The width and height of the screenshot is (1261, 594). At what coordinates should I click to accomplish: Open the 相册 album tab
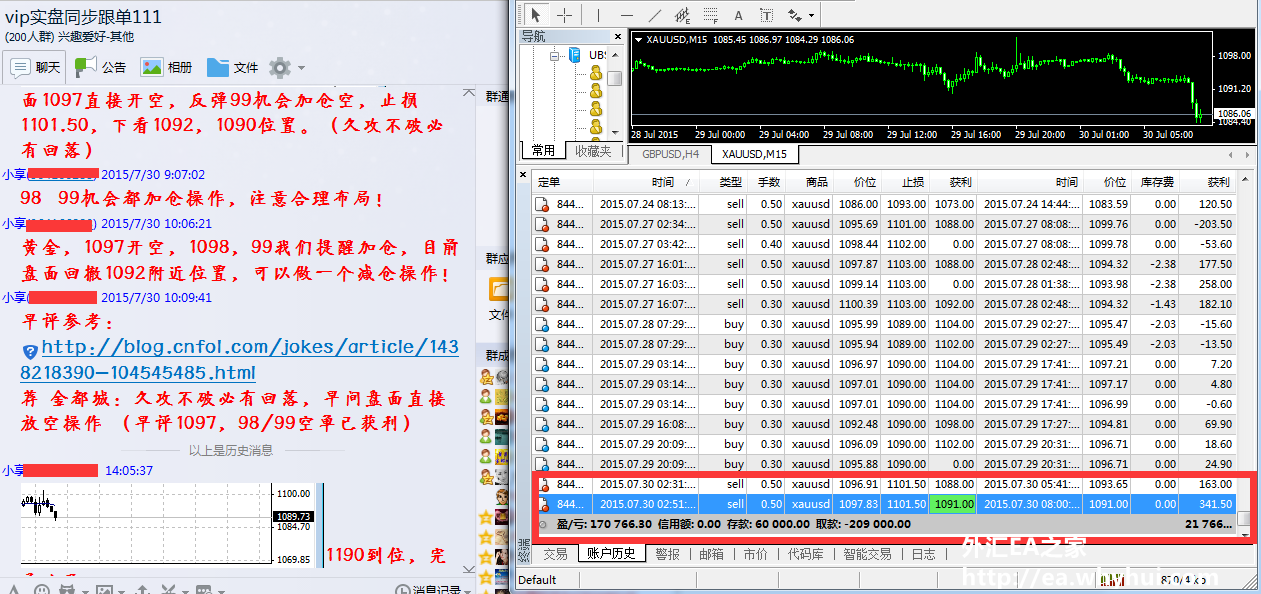[x=166, y=67]
